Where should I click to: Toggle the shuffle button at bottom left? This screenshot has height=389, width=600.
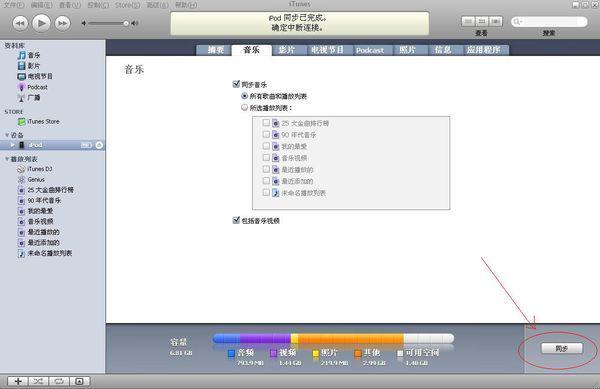[x=38, y=381]
